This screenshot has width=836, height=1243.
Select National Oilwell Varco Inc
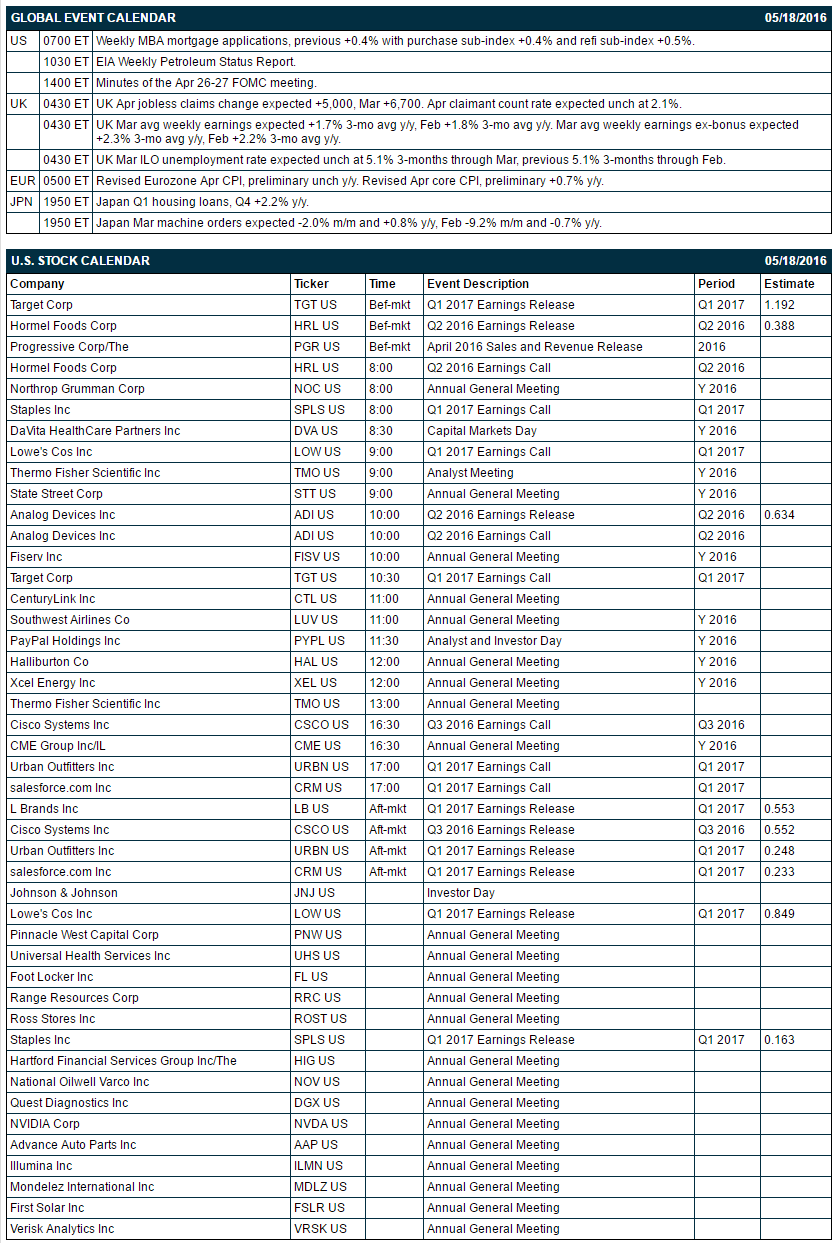tap(80, 1082)
